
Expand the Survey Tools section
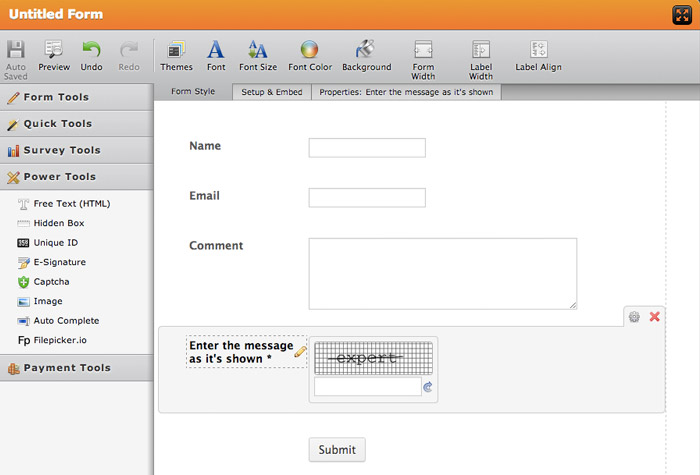[76, 150]
